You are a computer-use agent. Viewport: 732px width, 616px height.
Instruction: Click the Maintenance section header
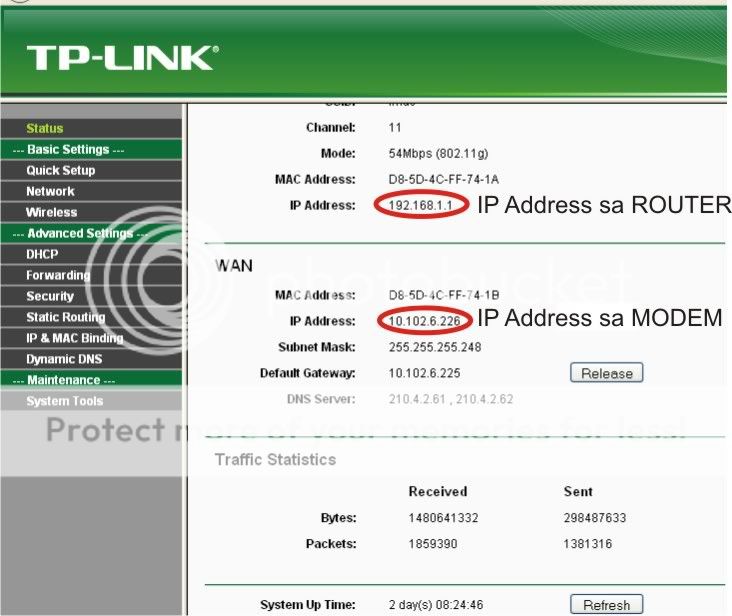(x=64, y=380)
